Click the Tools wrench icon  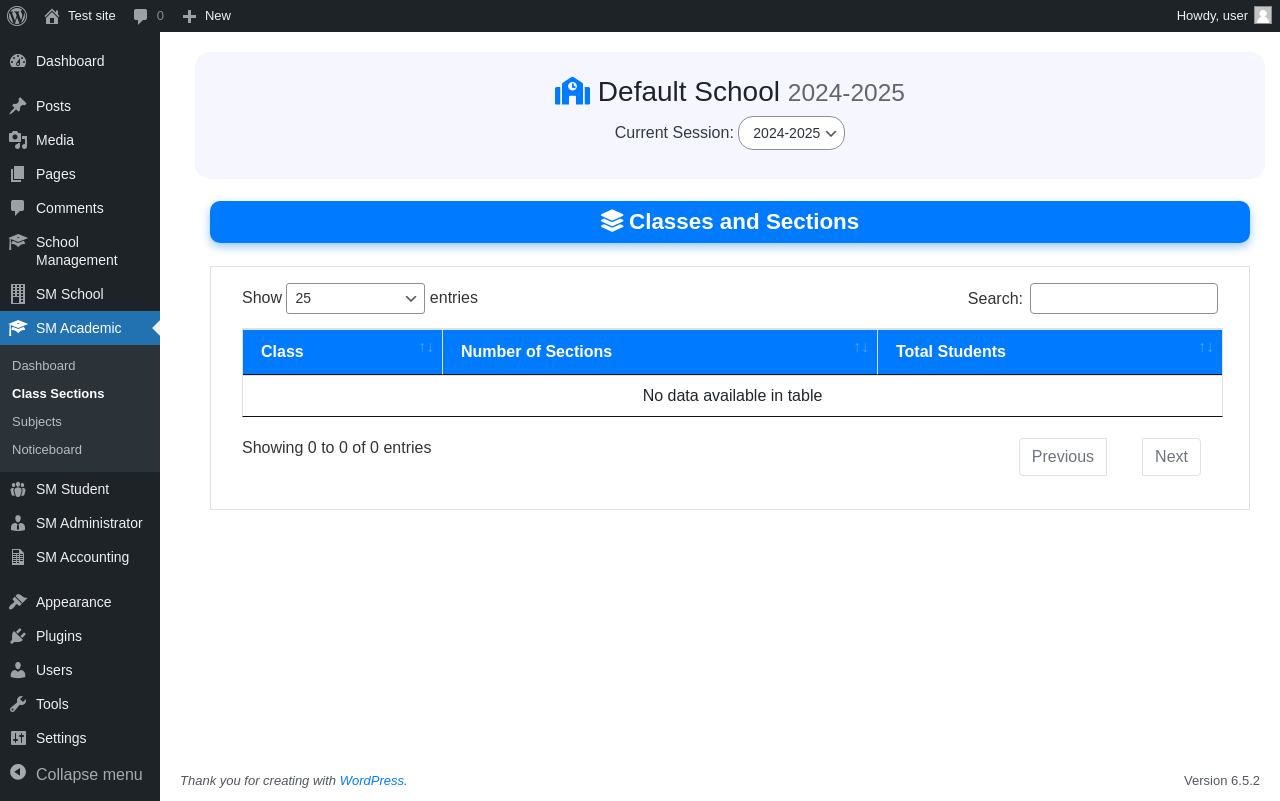click(18, 704)
